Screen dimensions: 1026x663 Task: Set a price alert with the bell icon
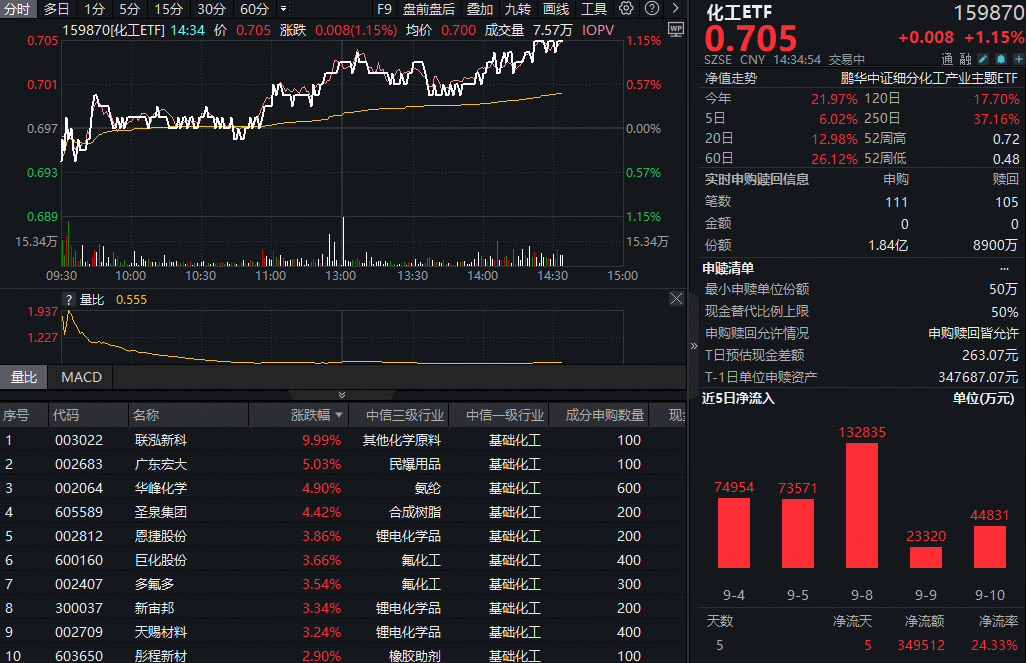(1001, 59)
